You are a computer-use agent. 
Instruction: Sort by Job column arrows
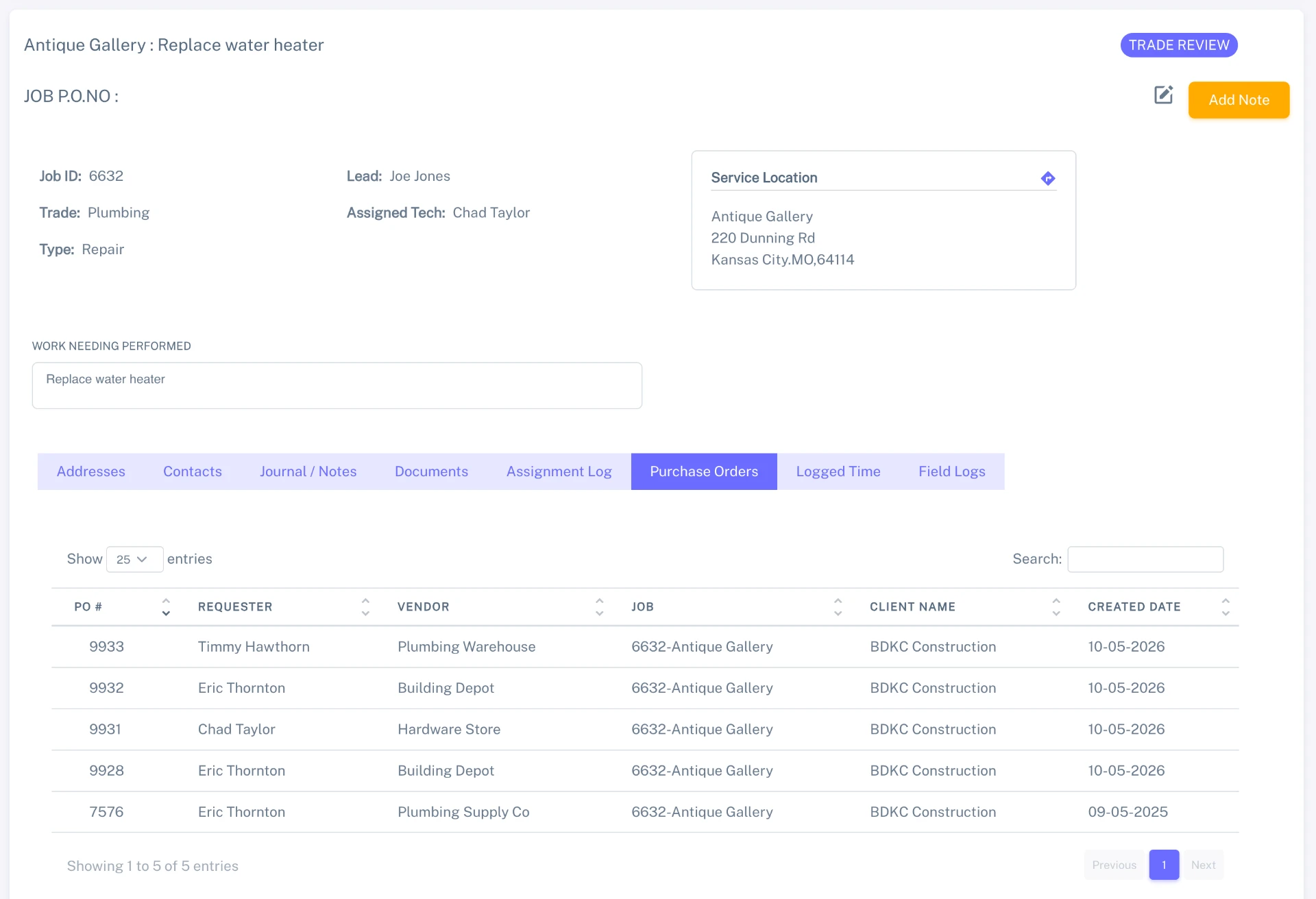pos(838,606)
